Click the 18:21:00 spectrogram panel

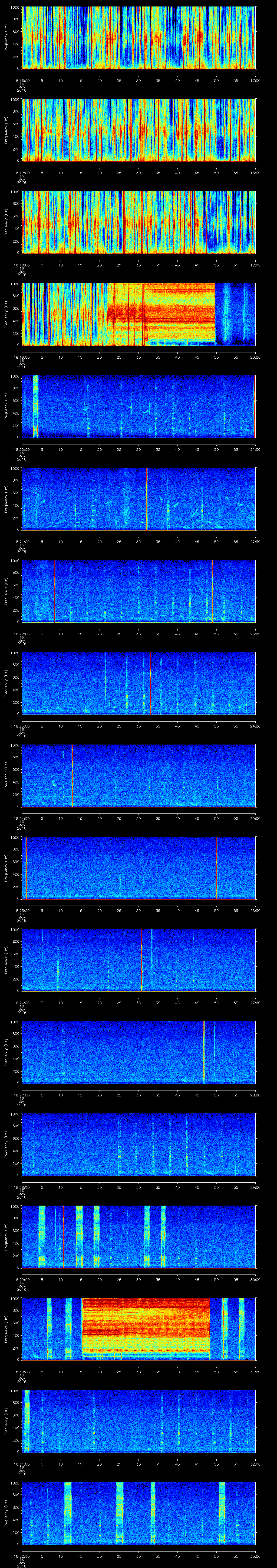coord(139,499)
